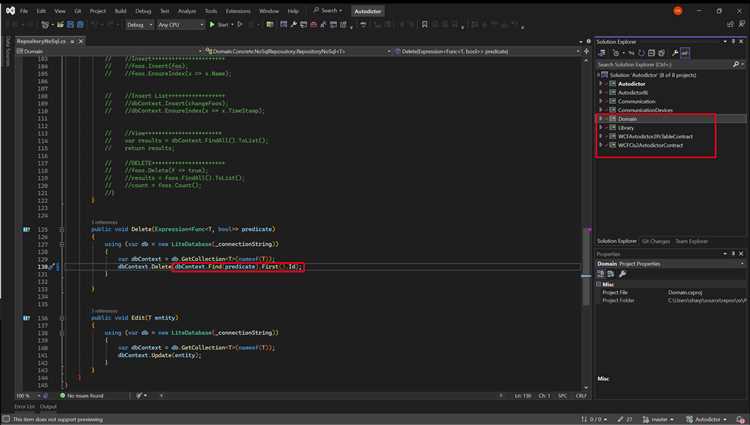The image size is (750, 425).
Task: Click Properties panel property pages wrench
Action: [622, 274]
